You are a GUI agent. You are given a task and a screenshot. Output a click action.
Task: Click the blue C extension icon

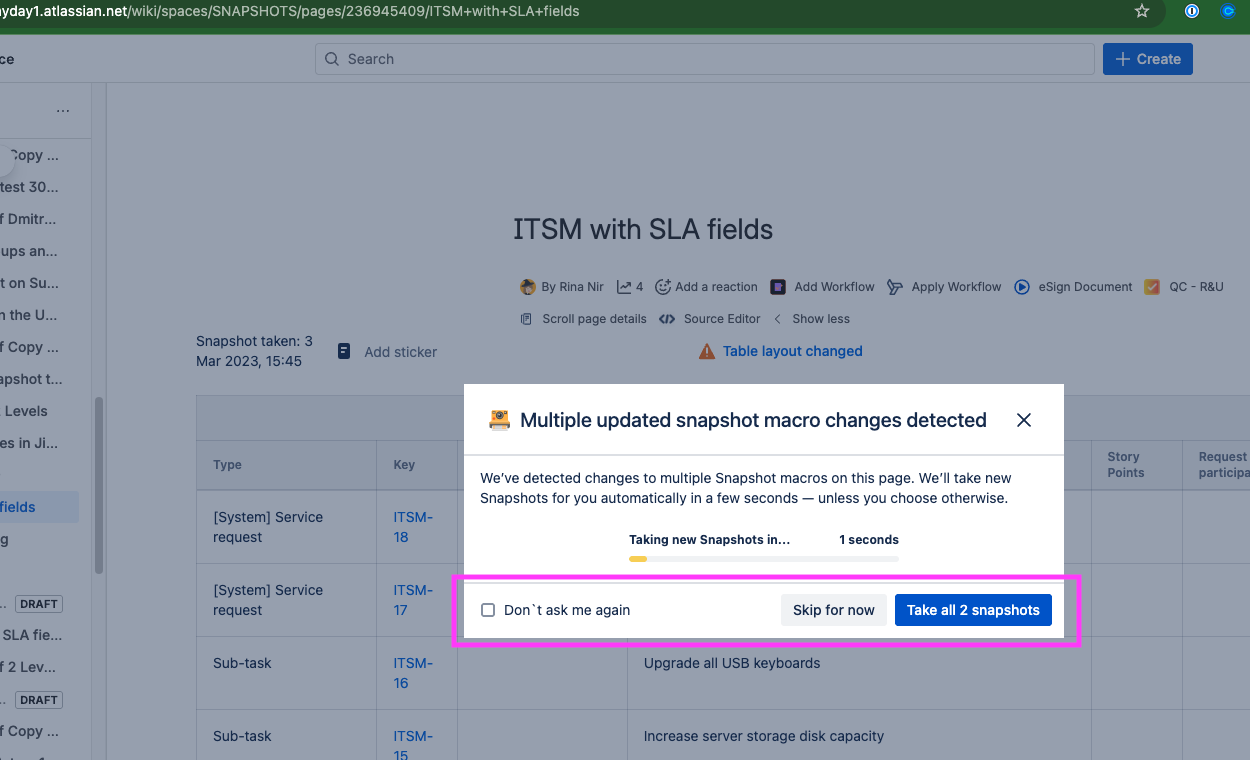(1228, 11)
